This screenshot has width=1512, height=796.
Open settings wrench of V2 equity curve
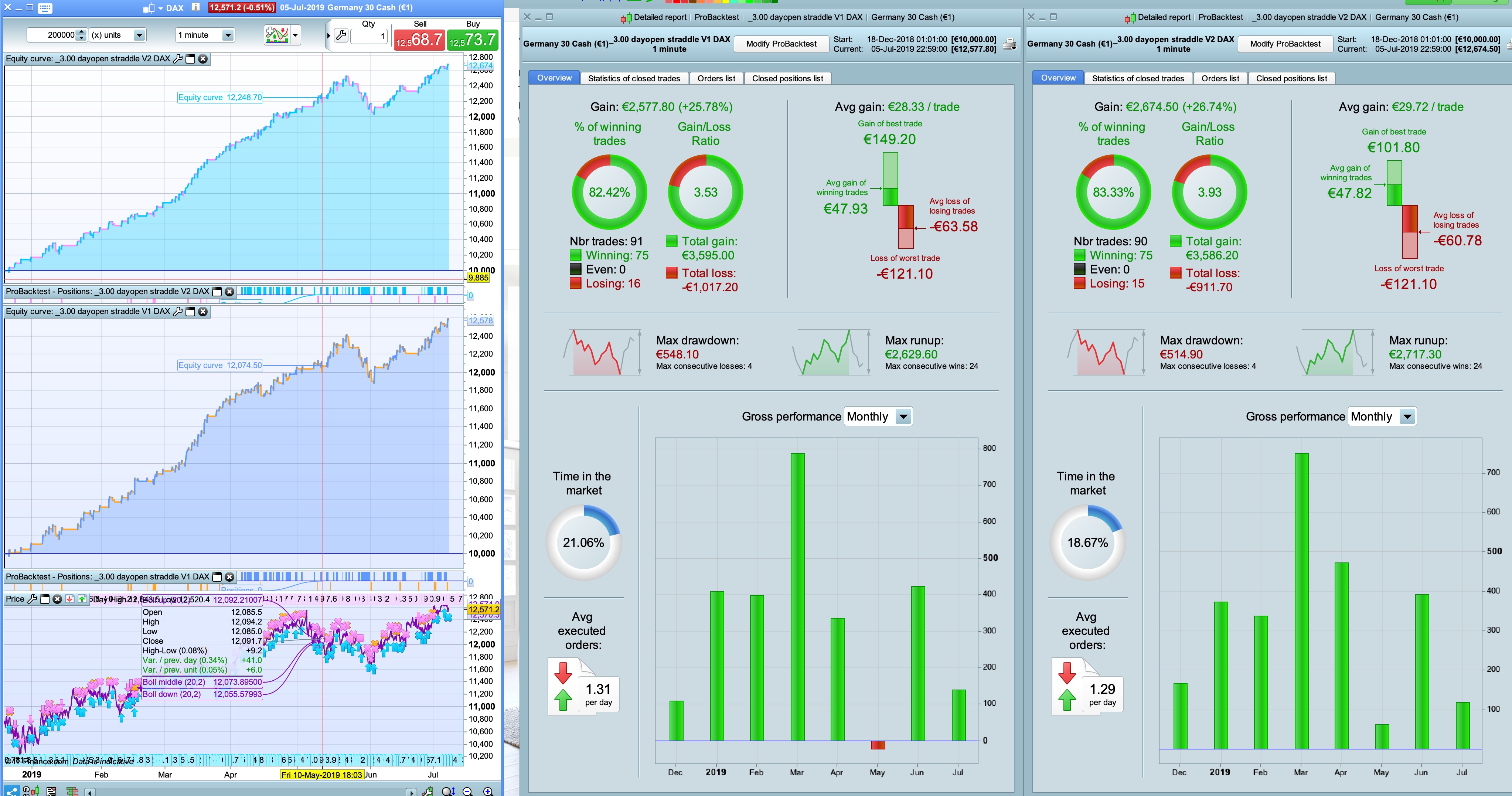point(178,59)
